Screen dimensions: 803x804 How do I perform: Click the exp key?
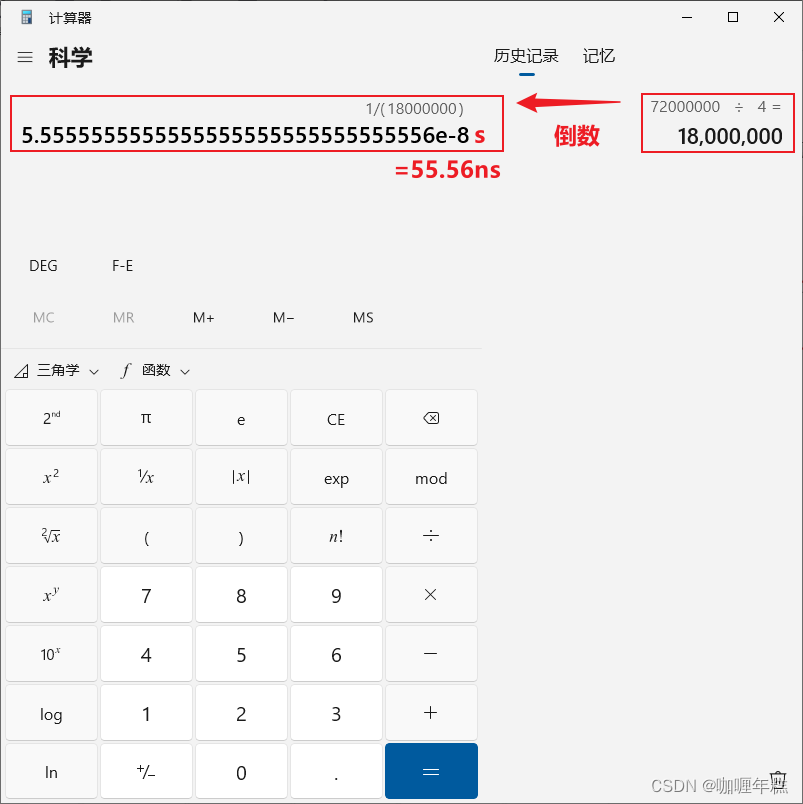(336, 477)
